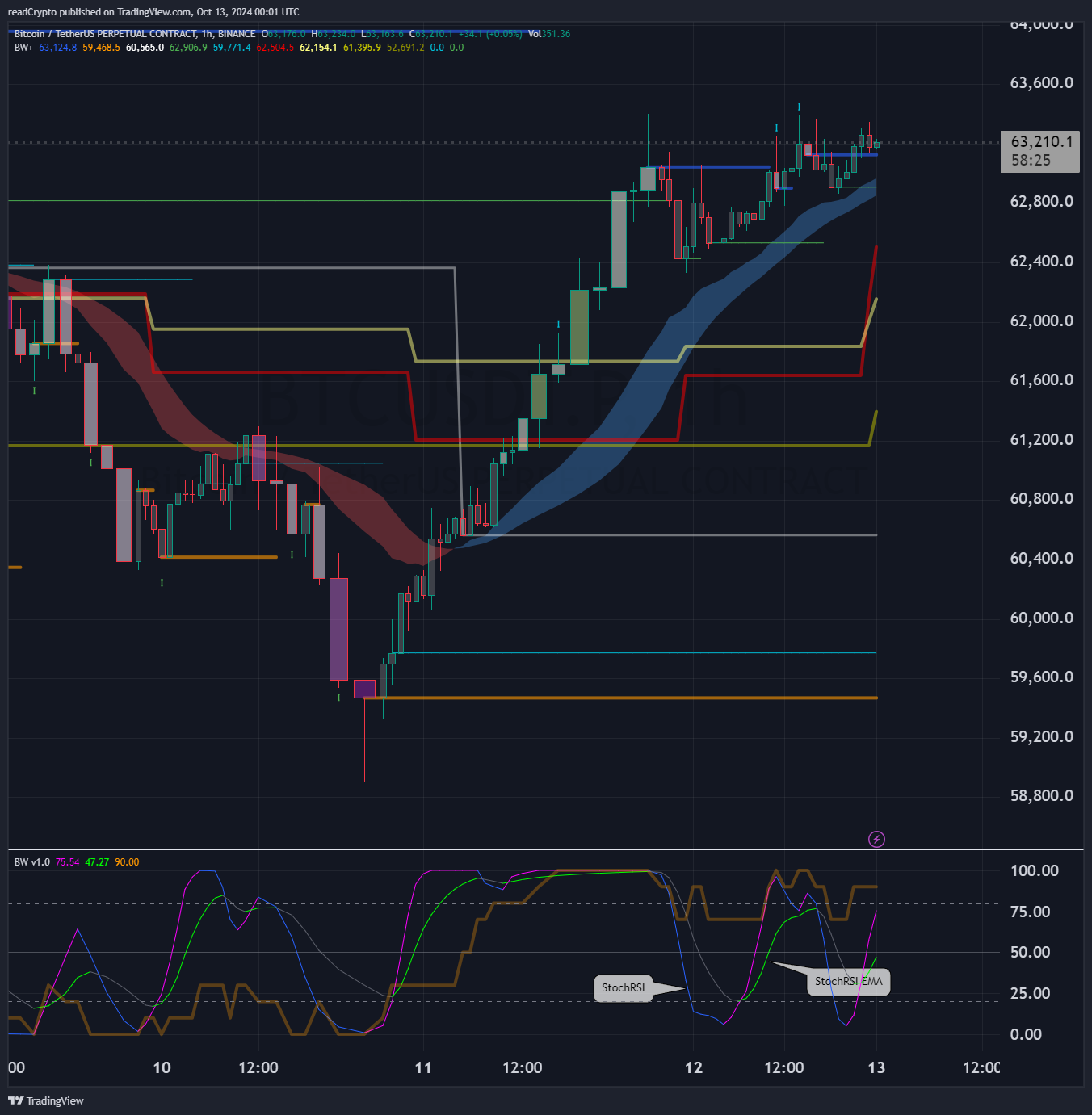Image resolution: width=1092 pixels, height=1115 pixels.
Task: Click the 63,600.0 price axis label
Action: pos(1042,83)
